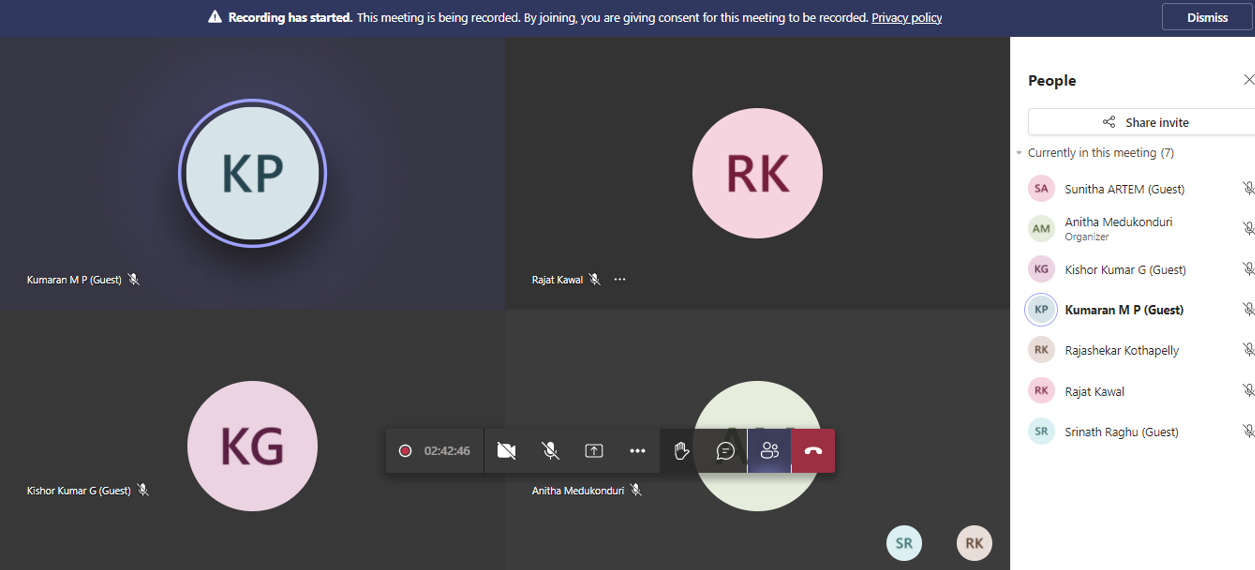Collapse the Currently in this meeting list
1255x570 pixels.
(x=1019, y=153)
